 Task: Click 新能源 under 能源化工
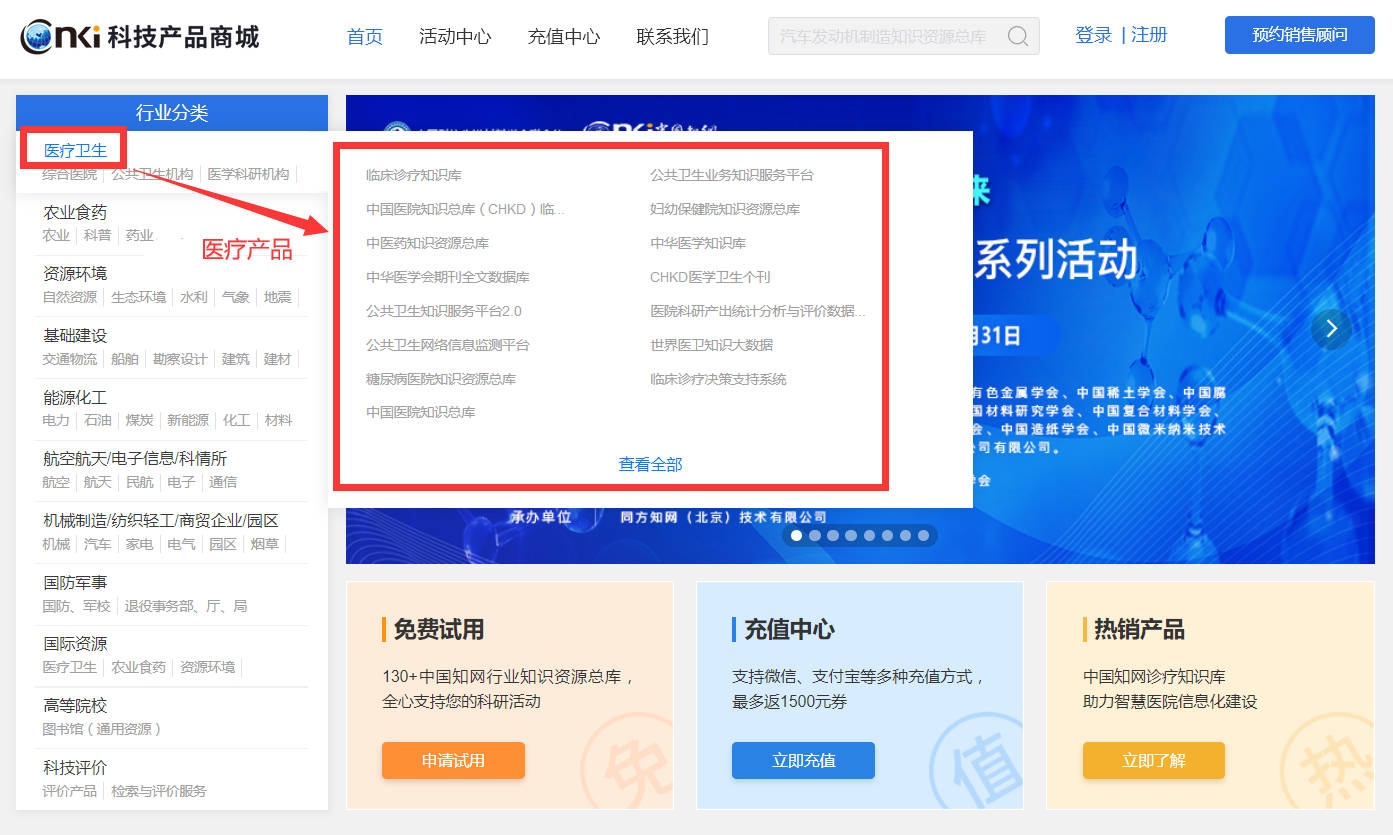(x=187, y=420)
